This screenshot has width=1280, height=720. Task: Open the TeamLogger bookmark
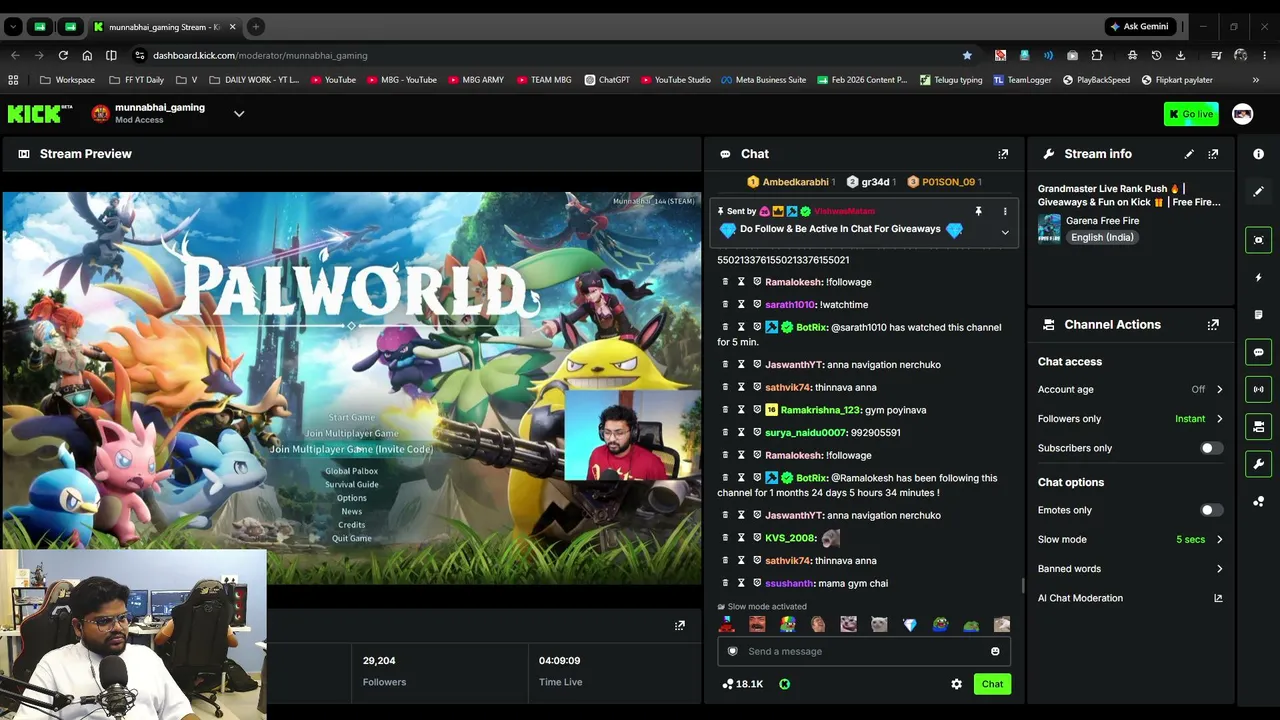click(x=1022, y=80)
